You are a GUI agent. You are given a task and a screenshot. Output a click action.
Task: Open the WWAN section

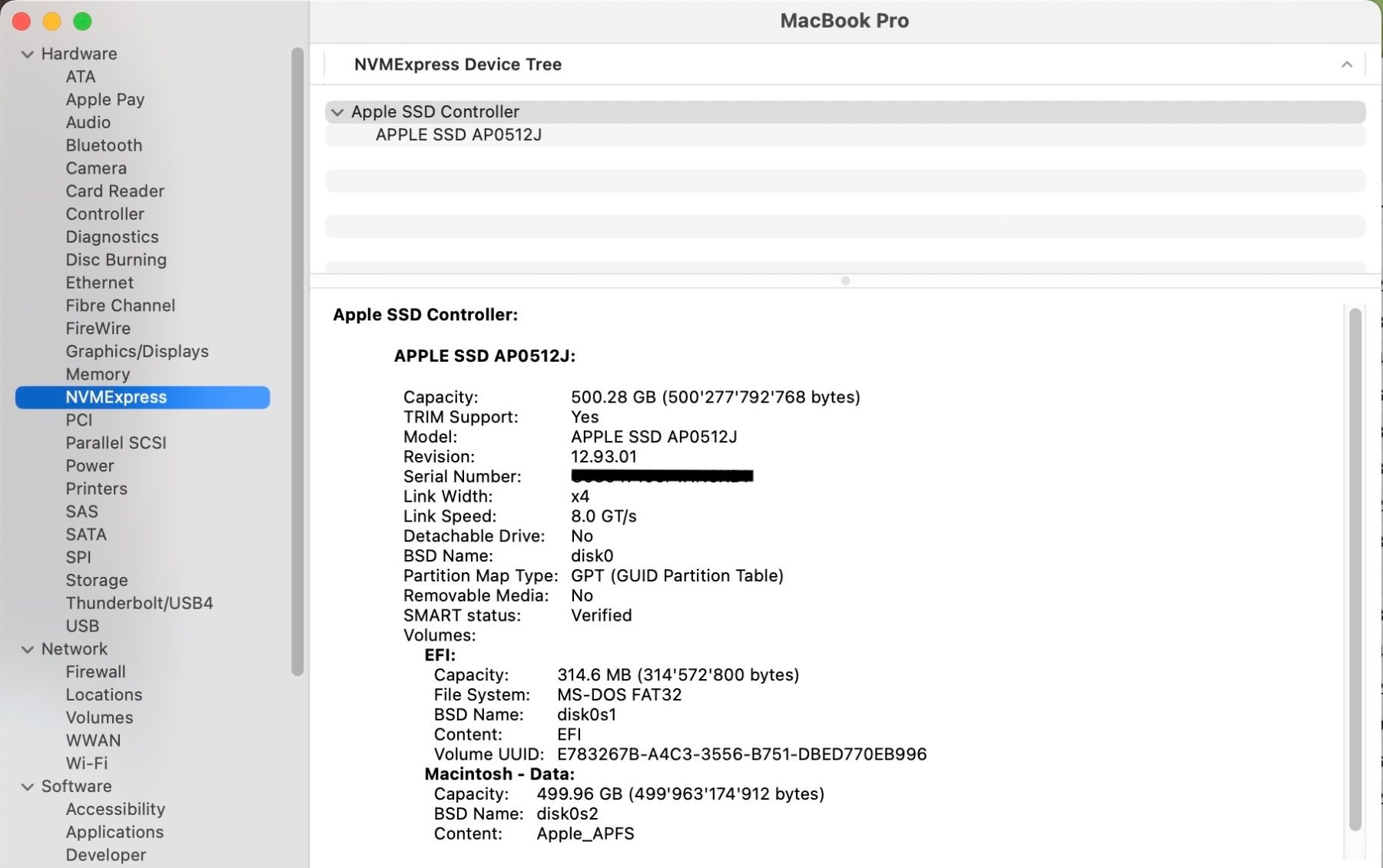(94, 740)
